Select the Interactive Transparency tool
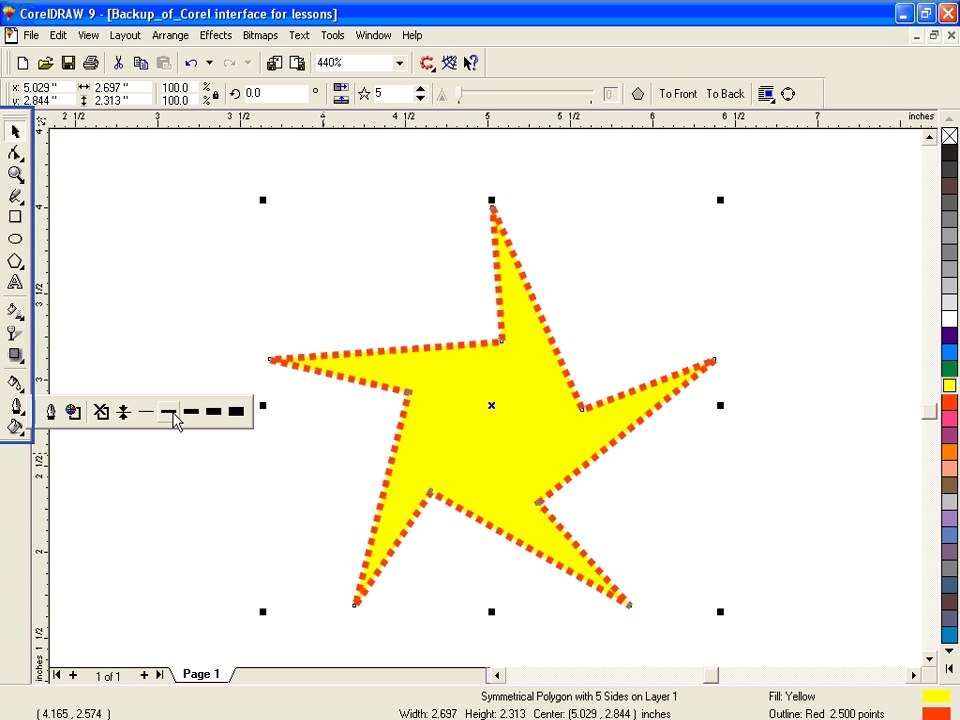This screenshot has width=960, height=720. tap(15, 333)
